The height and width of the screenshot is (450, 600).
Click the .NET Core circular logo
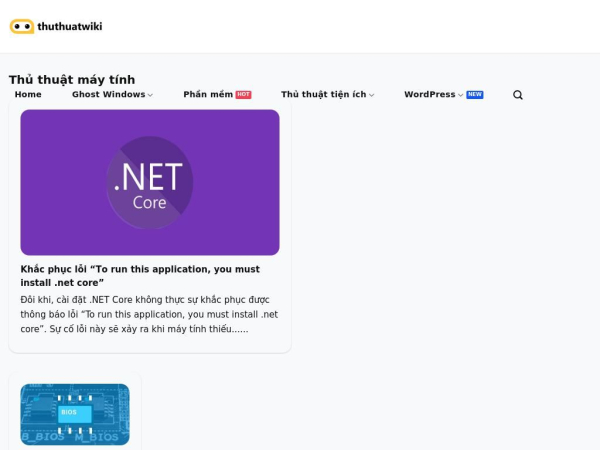click(150, 183)
